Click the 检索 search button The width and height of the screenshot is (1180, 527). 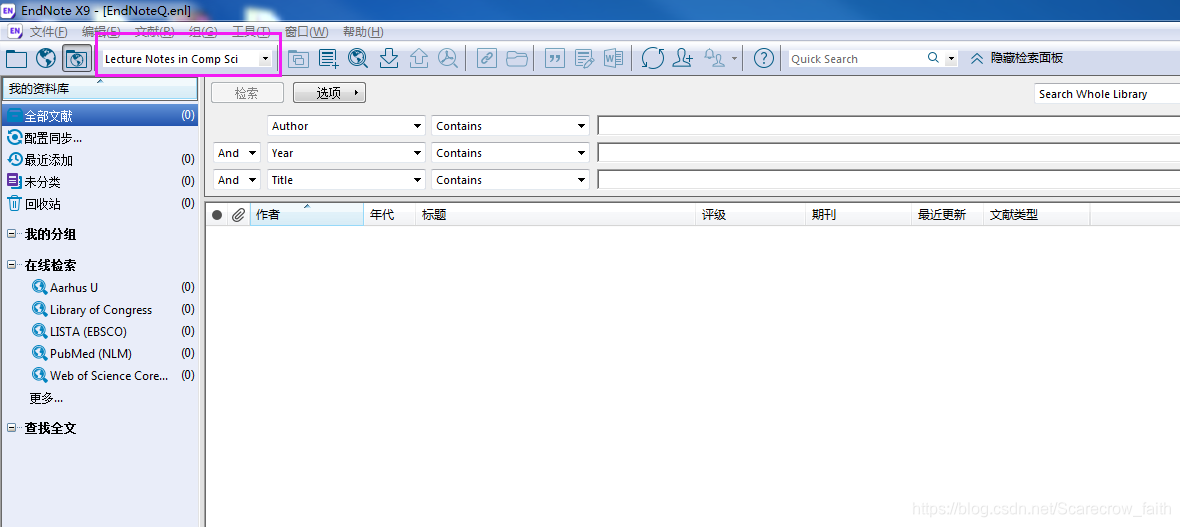point(247,93)
